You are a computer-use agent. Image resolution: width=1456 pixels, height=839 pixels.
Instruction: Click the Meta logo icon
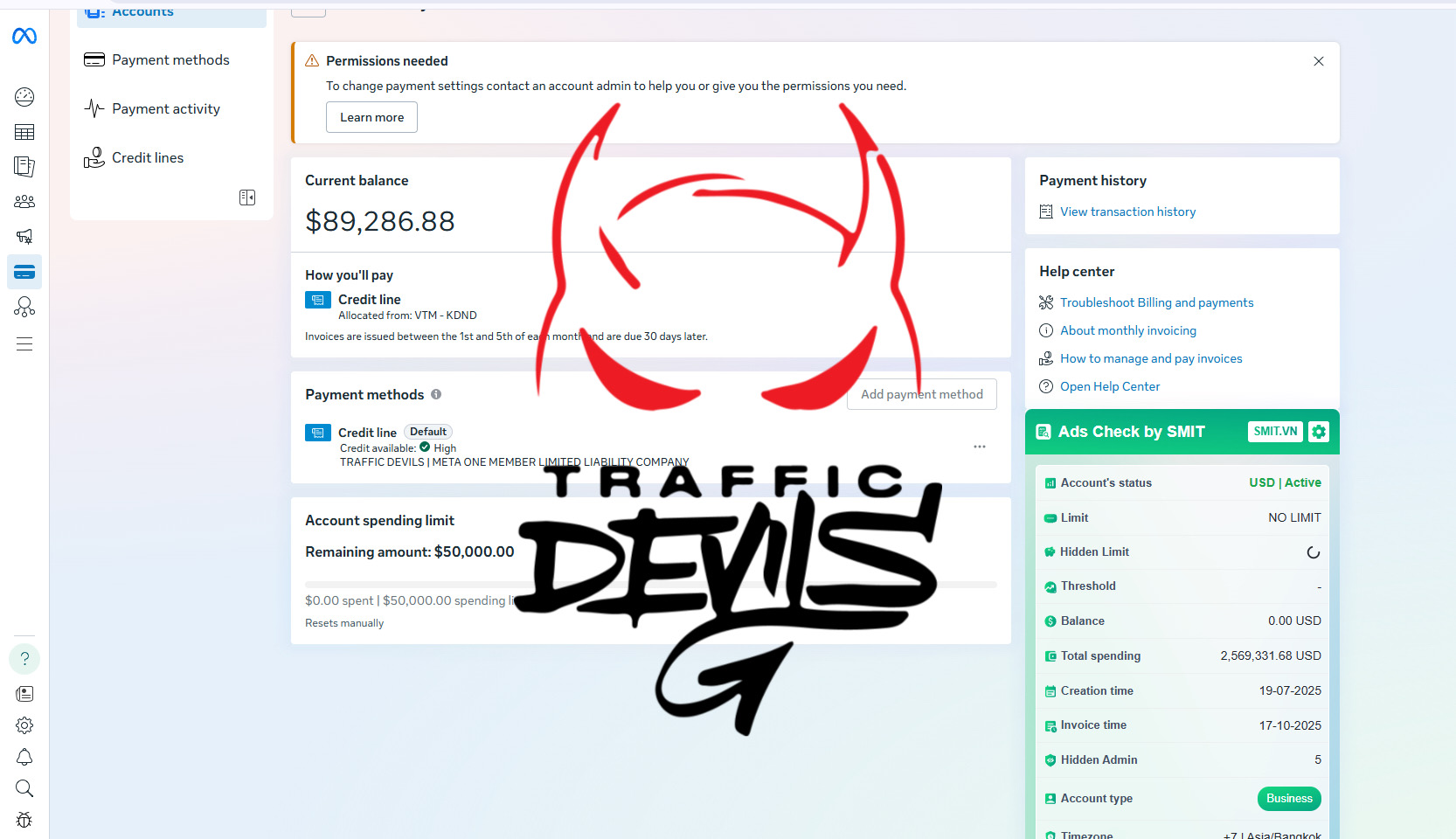[x=24, y=36]
